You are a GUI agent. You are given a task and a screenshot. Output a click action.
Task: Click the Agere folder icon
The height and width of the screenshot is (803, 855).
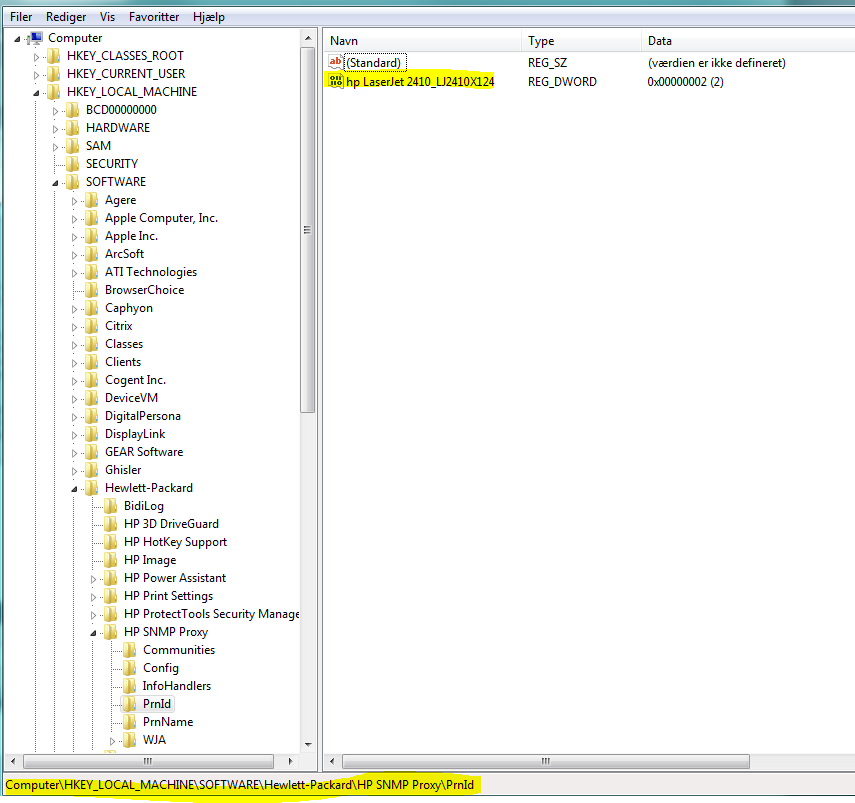pos(92,200)
